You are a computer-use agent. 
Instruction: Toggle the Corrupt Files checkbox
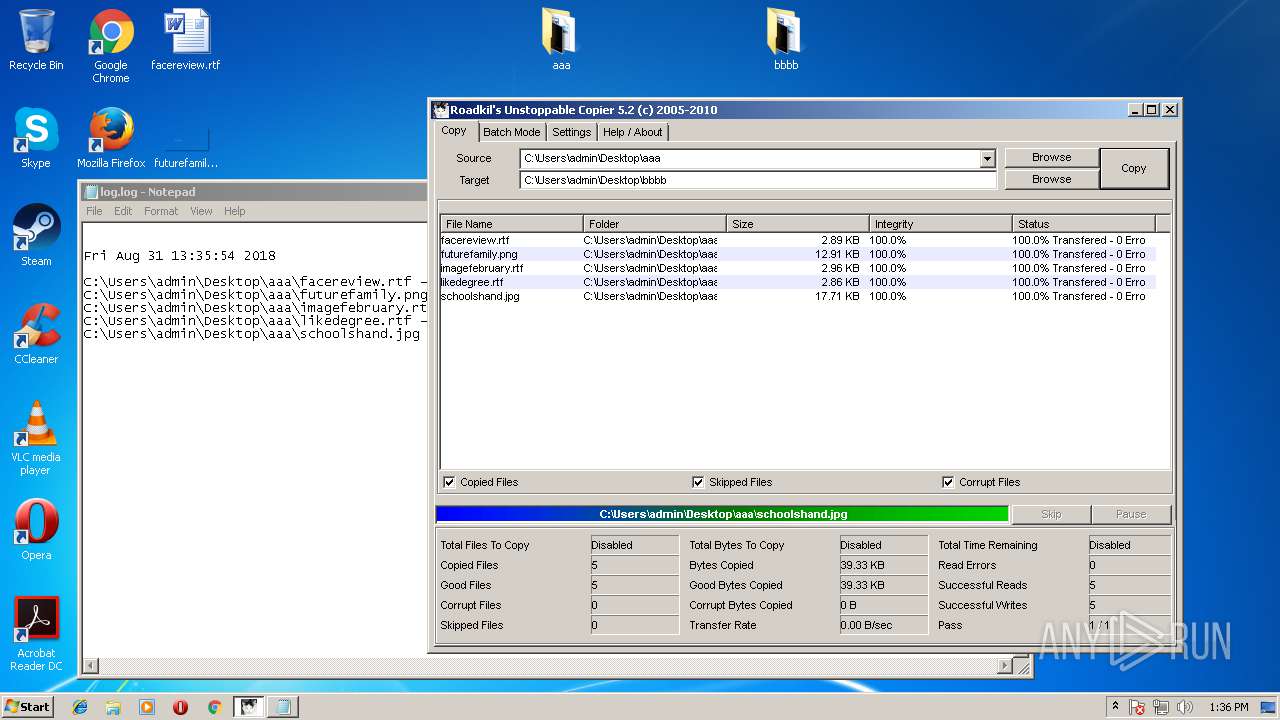[x=948, y=482]
